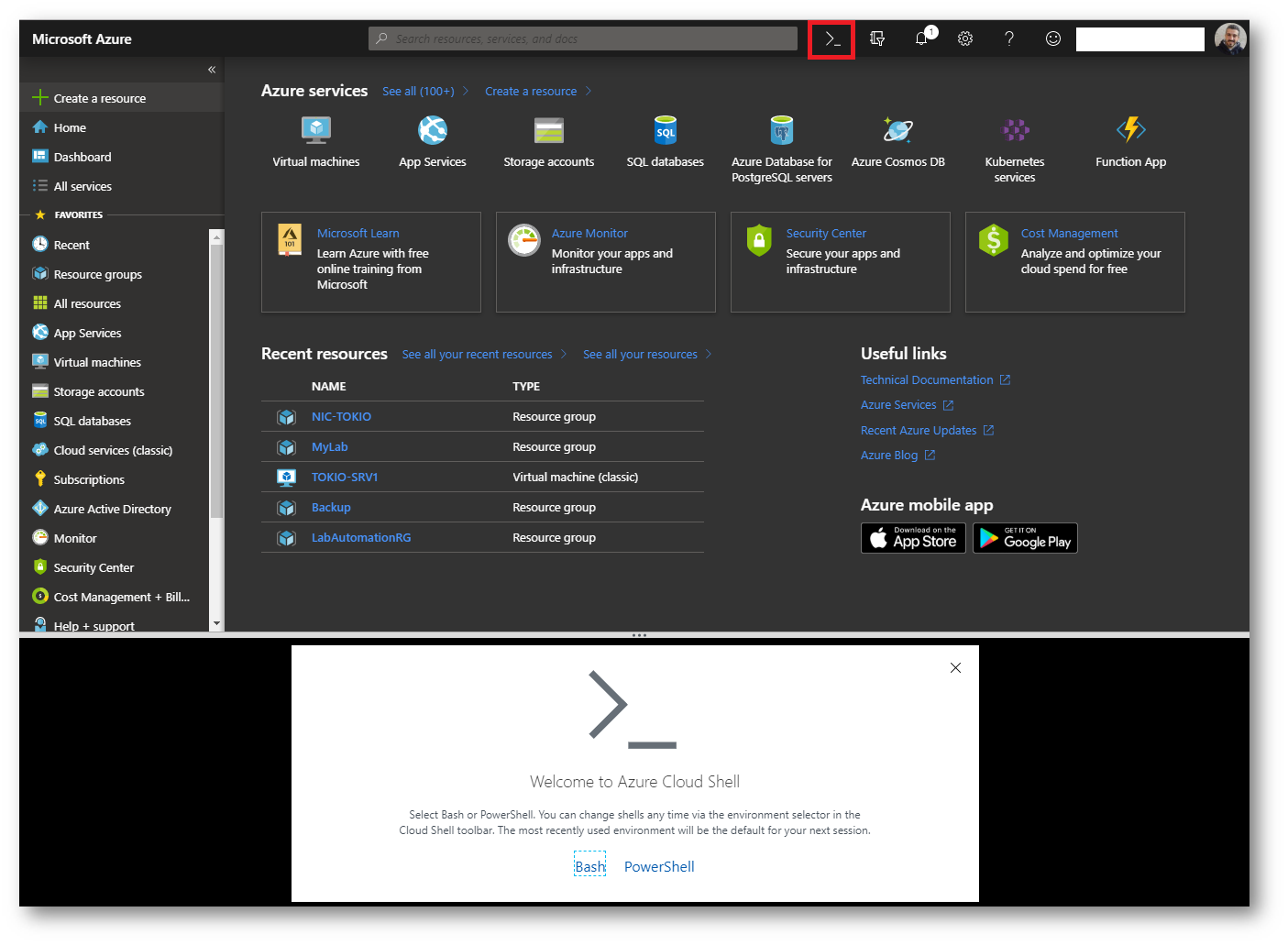The height and width of the screenshot is (945, 1288).
Task: Open Cost Management + Billing in sidebar
Action: coord(115,597)
